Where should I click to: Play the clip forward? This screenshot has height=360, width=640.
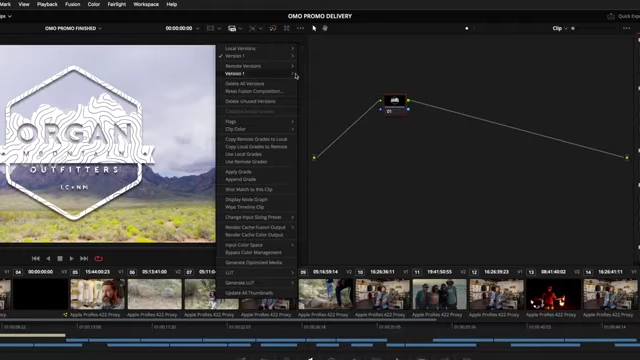point(71,259)
